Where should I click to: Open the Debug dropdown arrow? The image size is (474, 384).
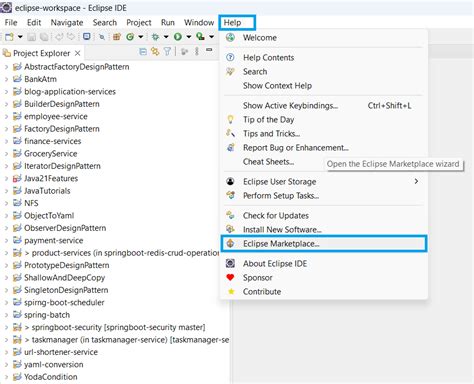(166, 37)
